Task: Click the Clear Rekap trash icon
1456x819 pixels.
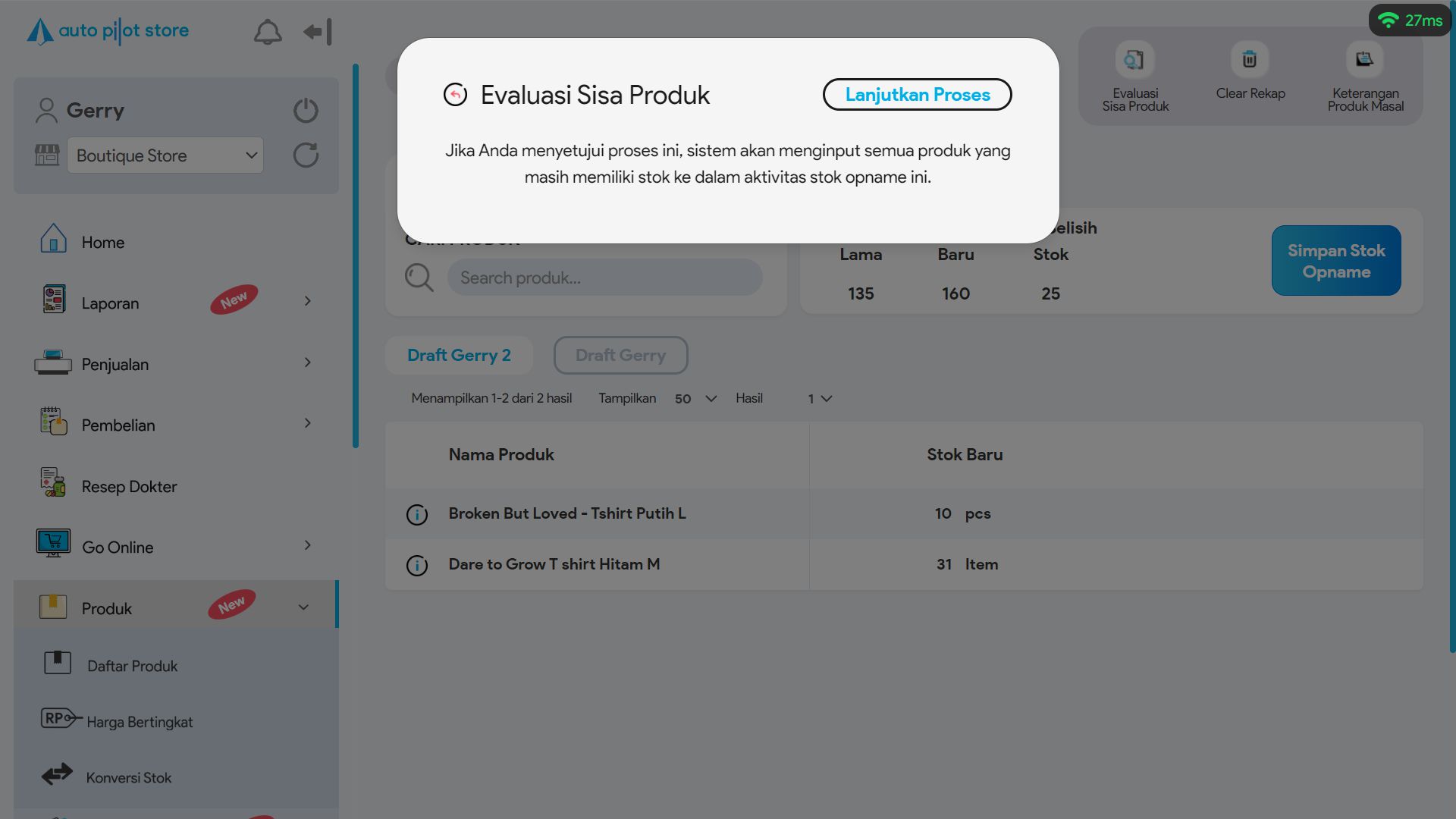Action: [x=1249, y=60]
